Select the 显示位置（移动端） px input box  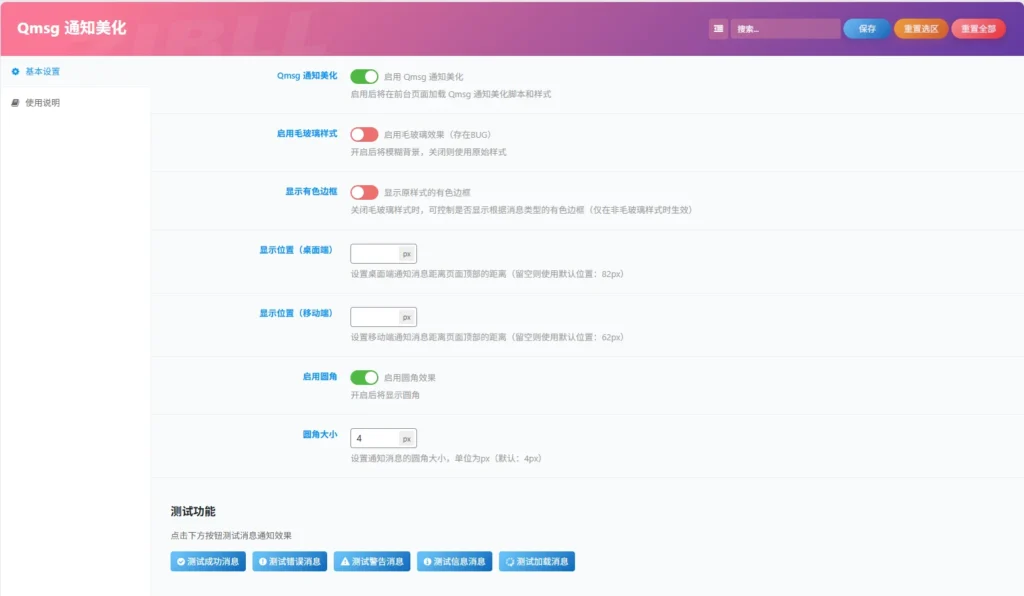(375, 317)
